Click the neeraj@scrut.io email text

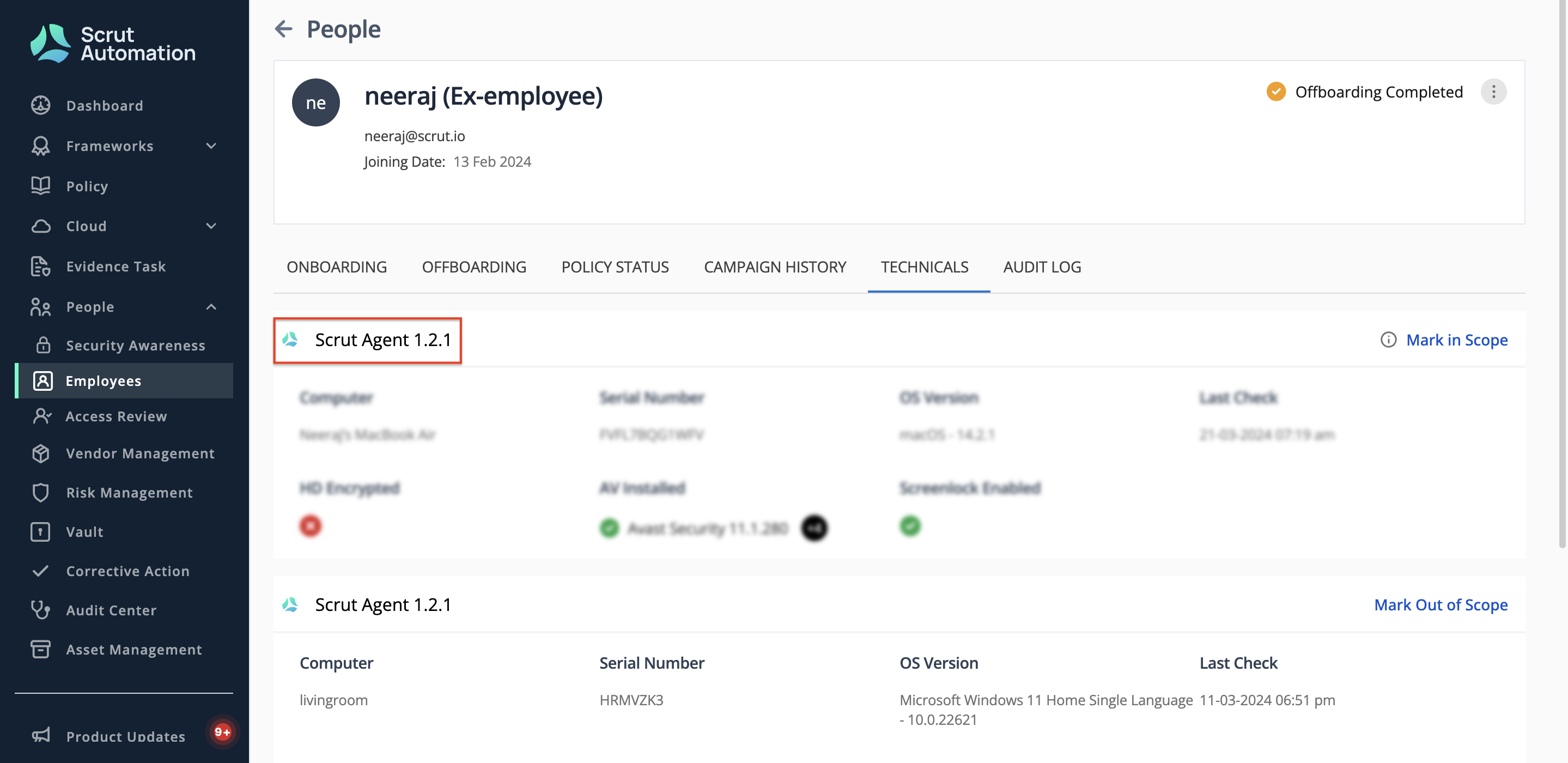click(x=415, y=136)
